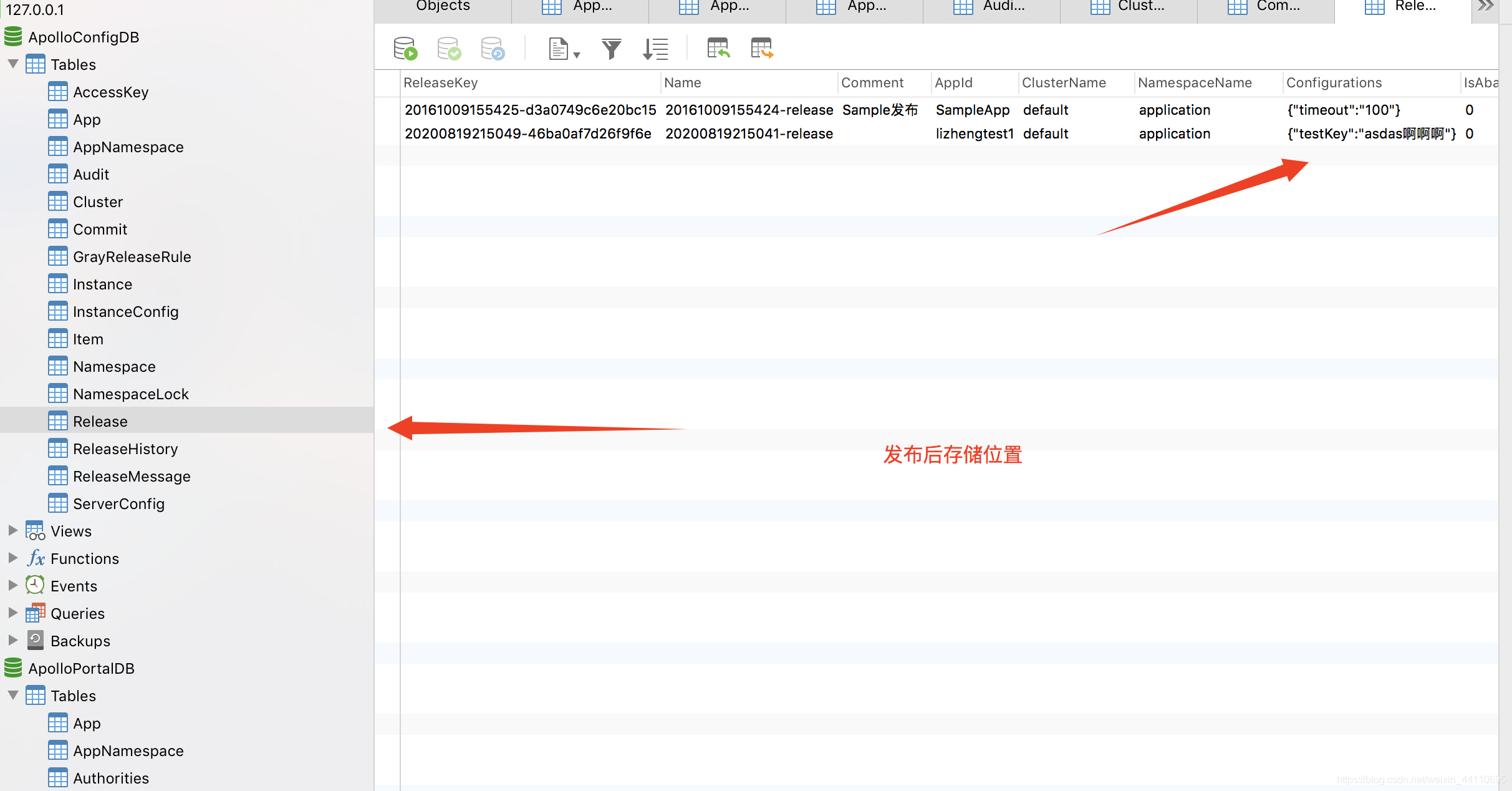Viewport: 1512px width, 791px height.
Task: Click the ReleaseMessage table icon
Action: 58,476
